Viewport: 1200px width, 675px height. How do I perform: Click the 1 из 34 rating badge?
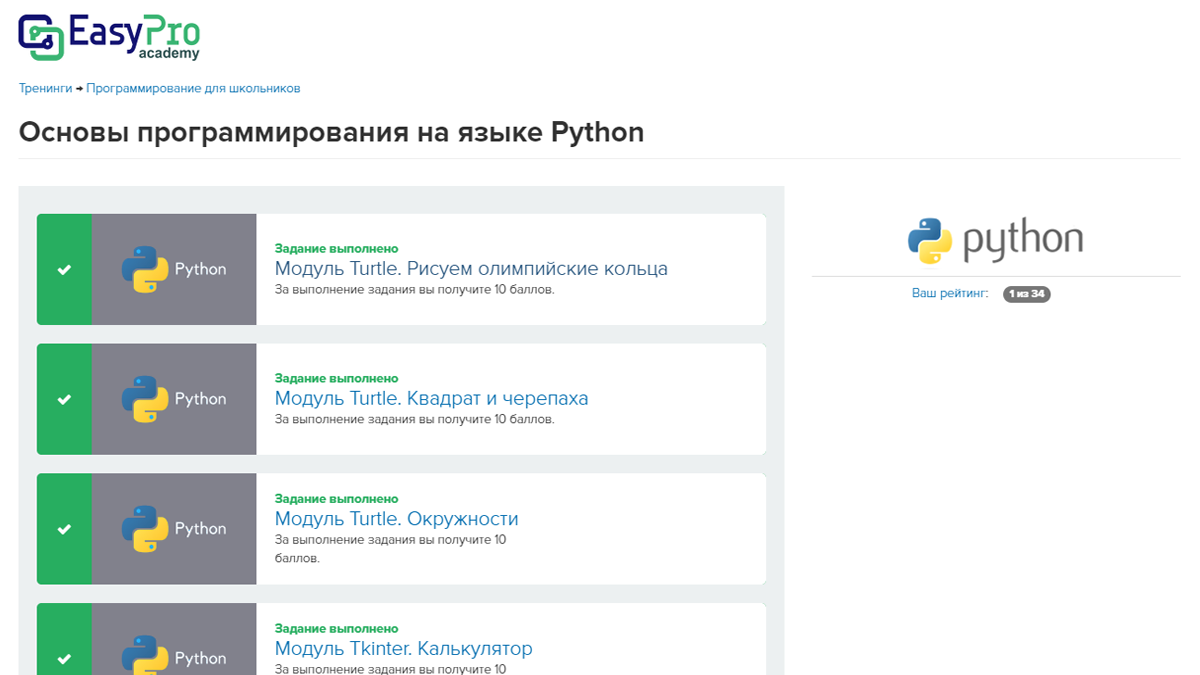coord(1026,294)
